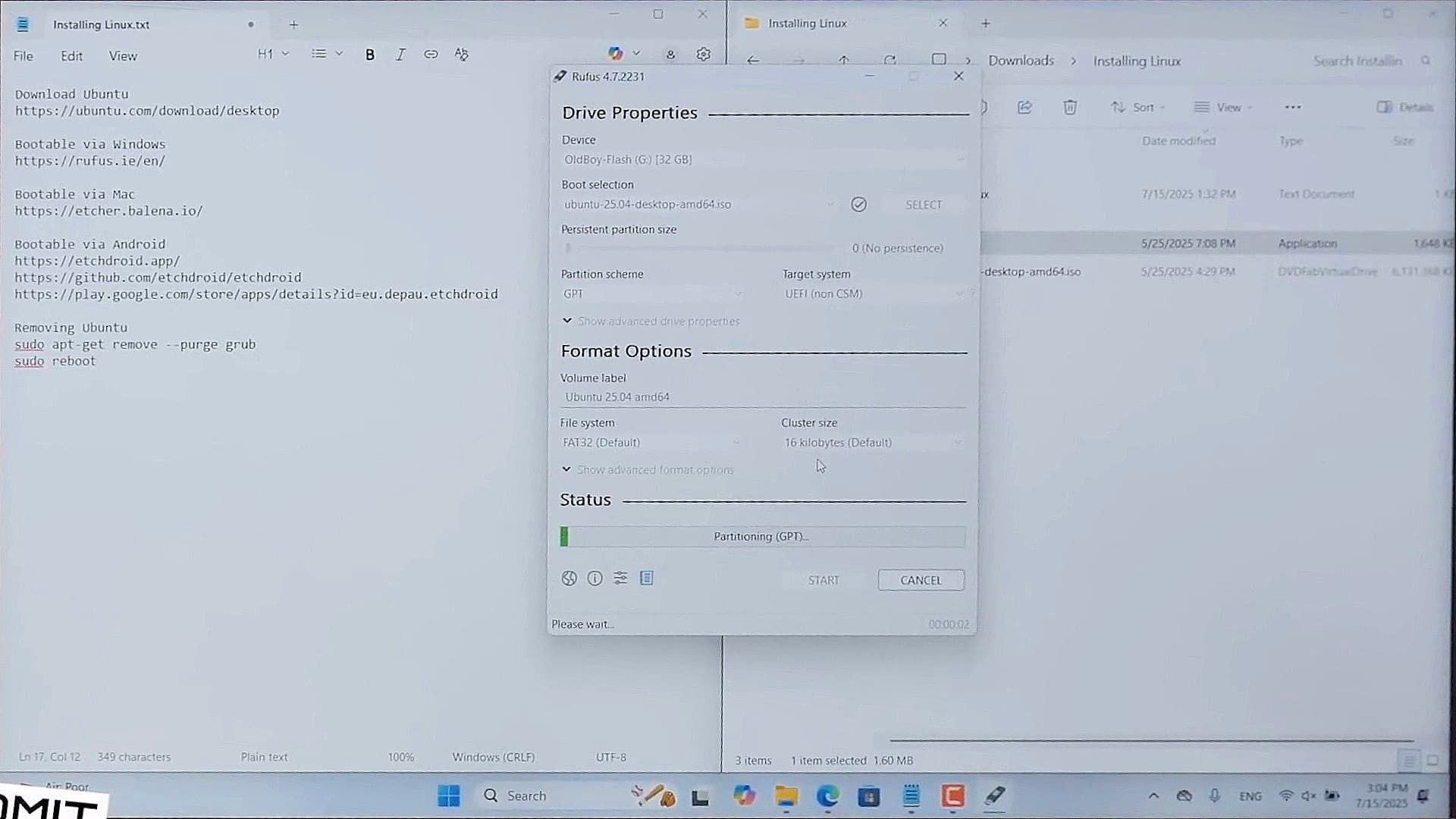The height and width of the screenshot is (819, 1456).
Task: Insert link using Notepad toolbar icon
Action: (431, 55)
